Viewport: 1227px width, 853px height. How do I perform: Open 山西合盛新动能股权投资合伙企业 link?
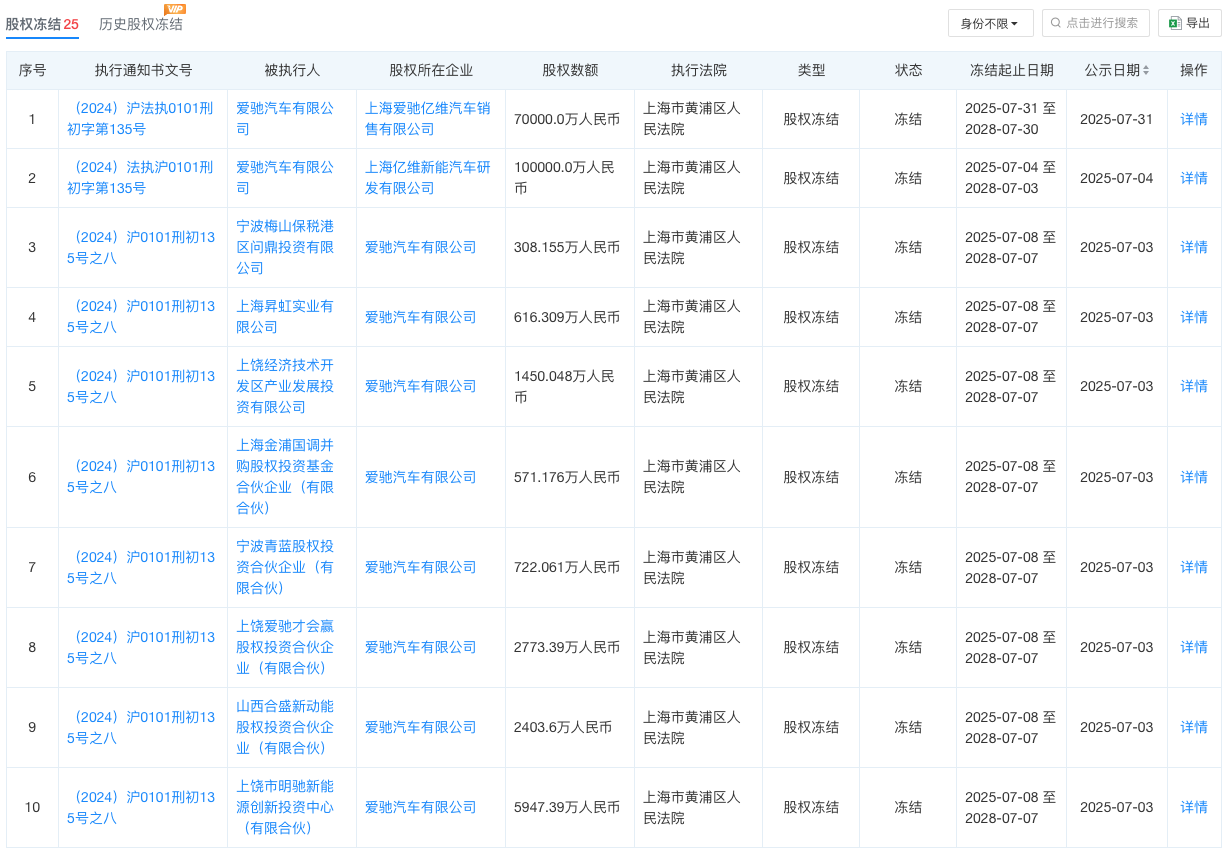pos(285,727)
